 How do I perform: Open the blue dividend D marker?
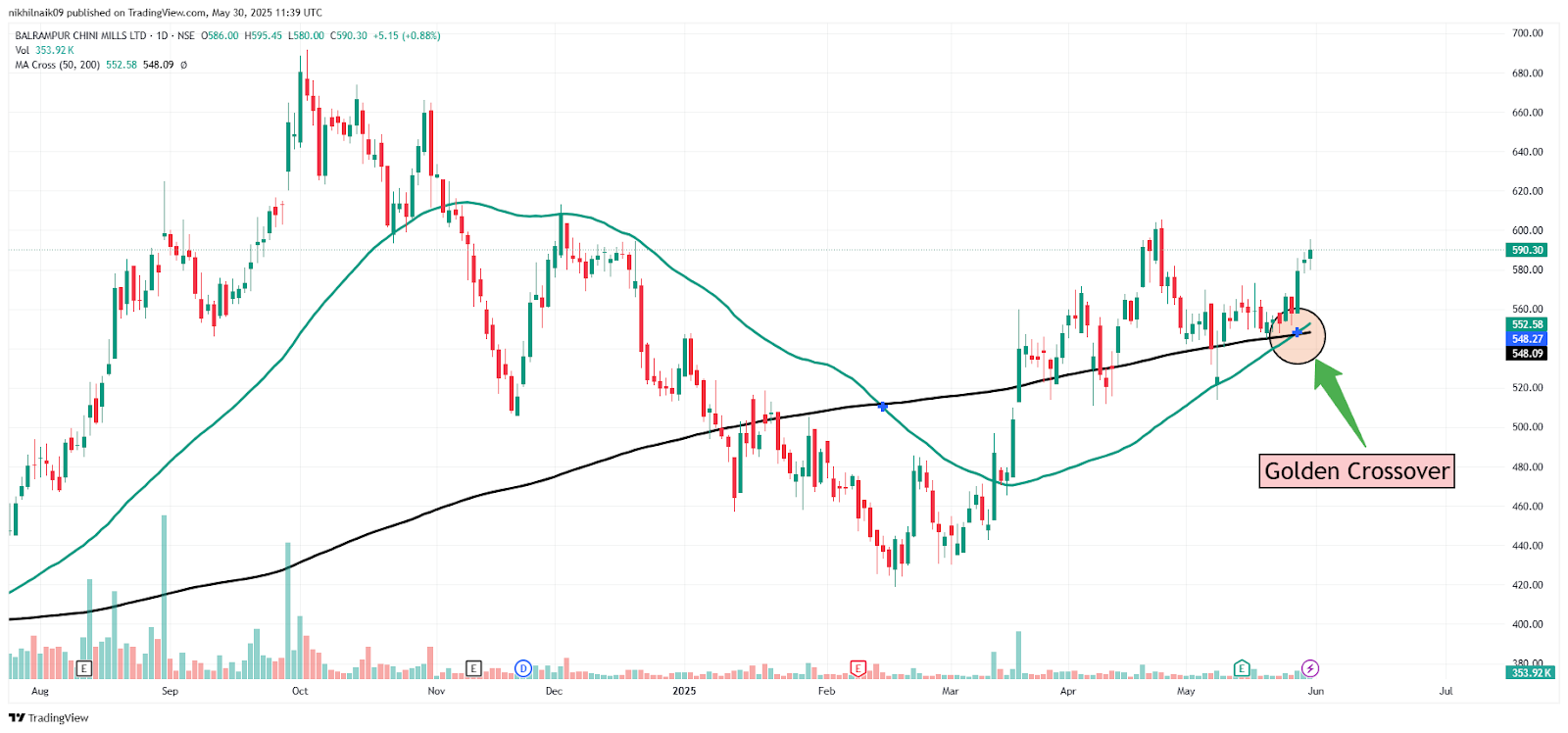(523, 668)
